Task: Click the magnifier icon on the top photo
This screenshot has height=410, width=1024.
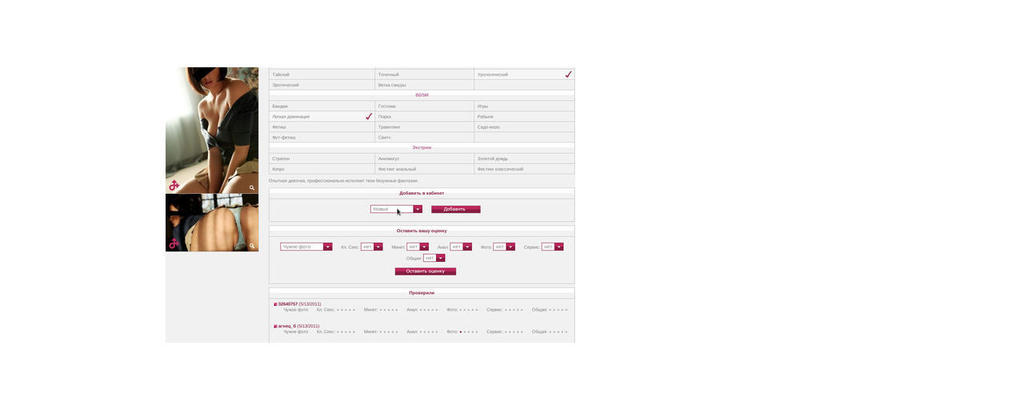Action: pyautogui.click(x=252, y=187)
